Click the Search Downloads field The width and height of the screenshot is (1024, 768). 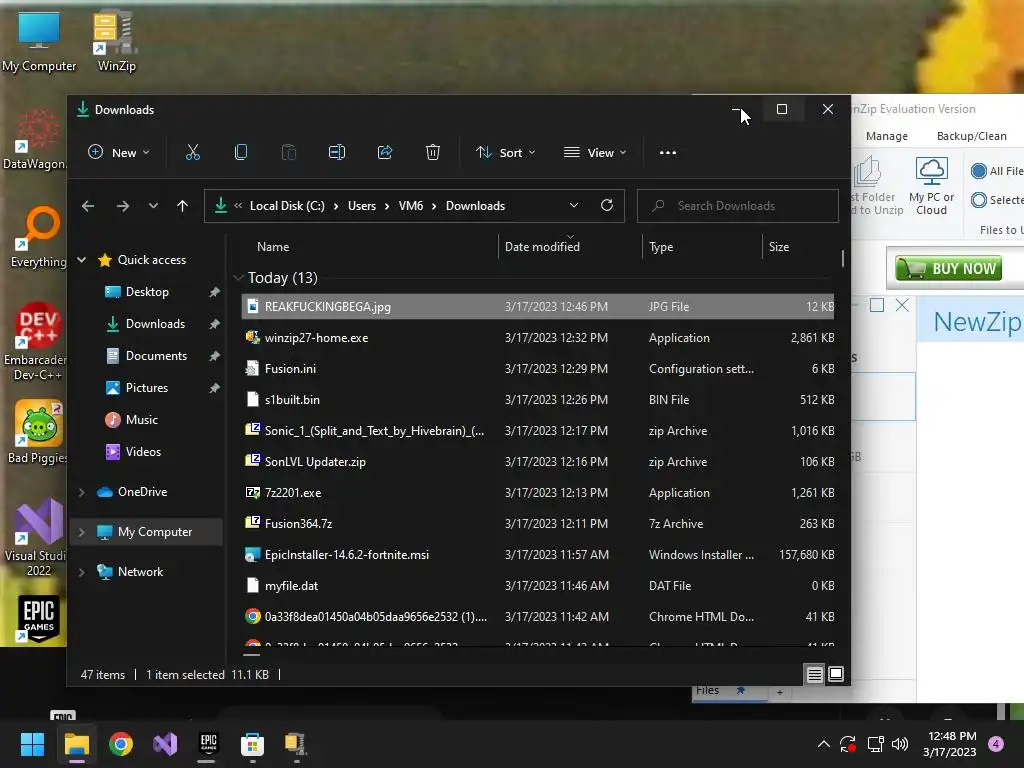click(x=738, y=206)
